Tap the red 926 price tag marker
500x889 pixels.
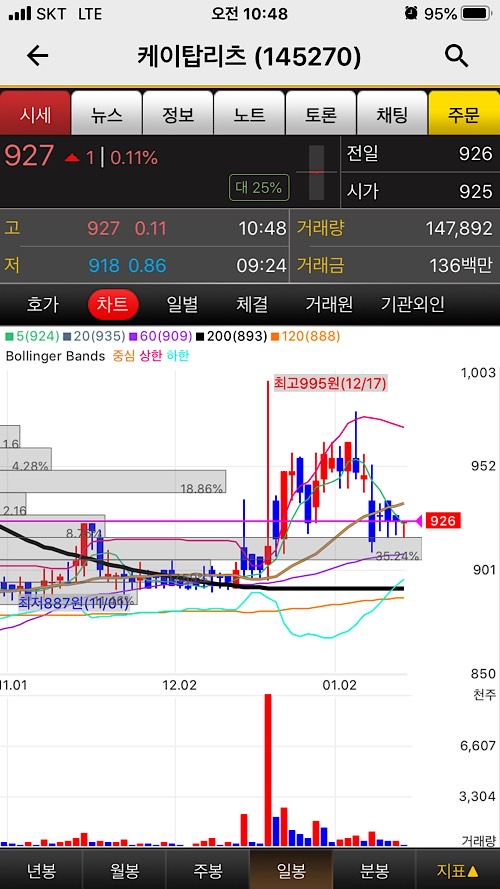[443, 520]
